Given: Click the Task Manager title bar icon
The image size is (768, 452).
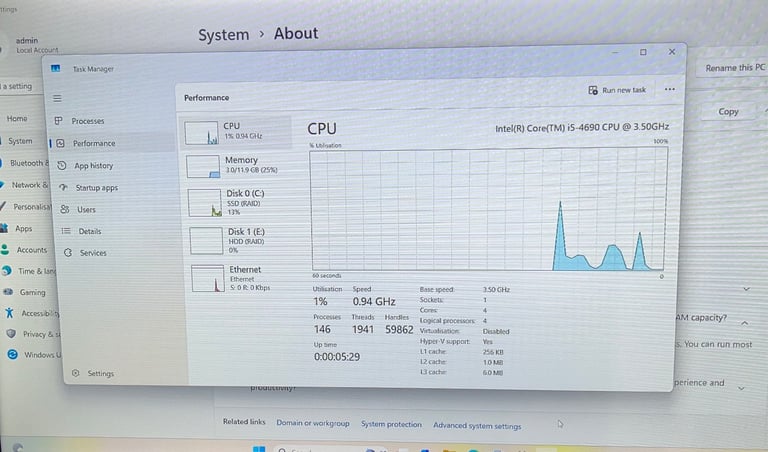Looking at the screenshot, I should pyautogui.click(x=55, y=68).
